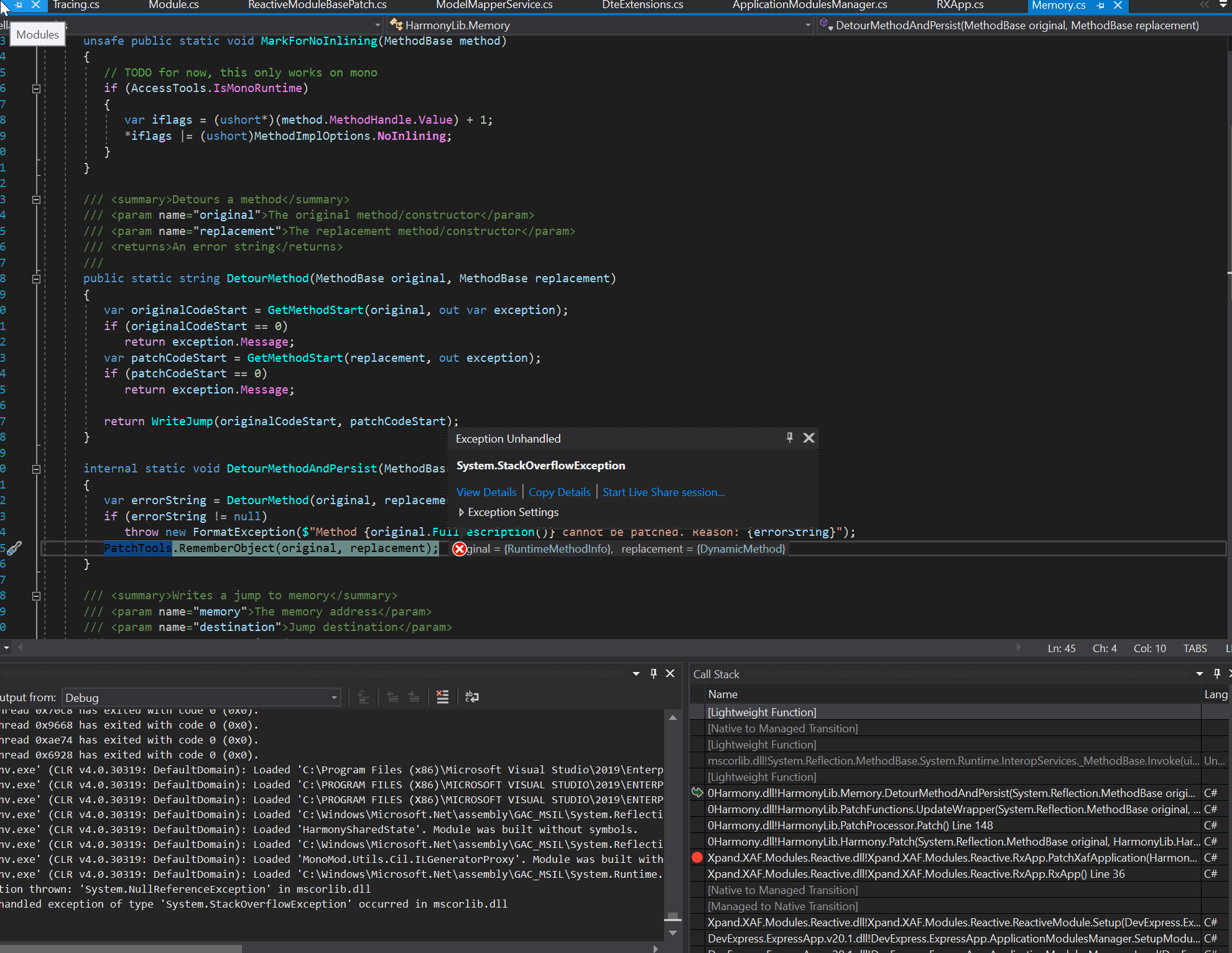
Task: Open the Show output from Debug dropdown
Action: [x=334, y=697]
